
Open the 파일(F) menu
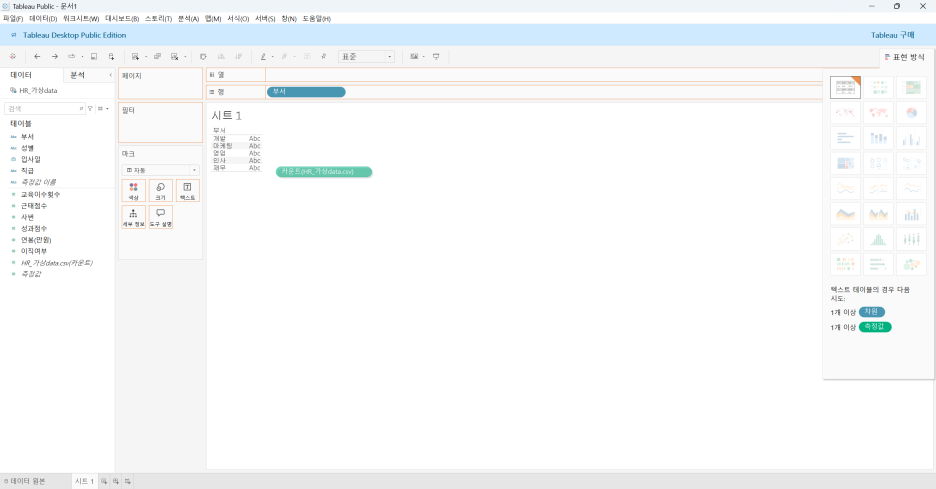pyautogui.click(x=13, y=19)
